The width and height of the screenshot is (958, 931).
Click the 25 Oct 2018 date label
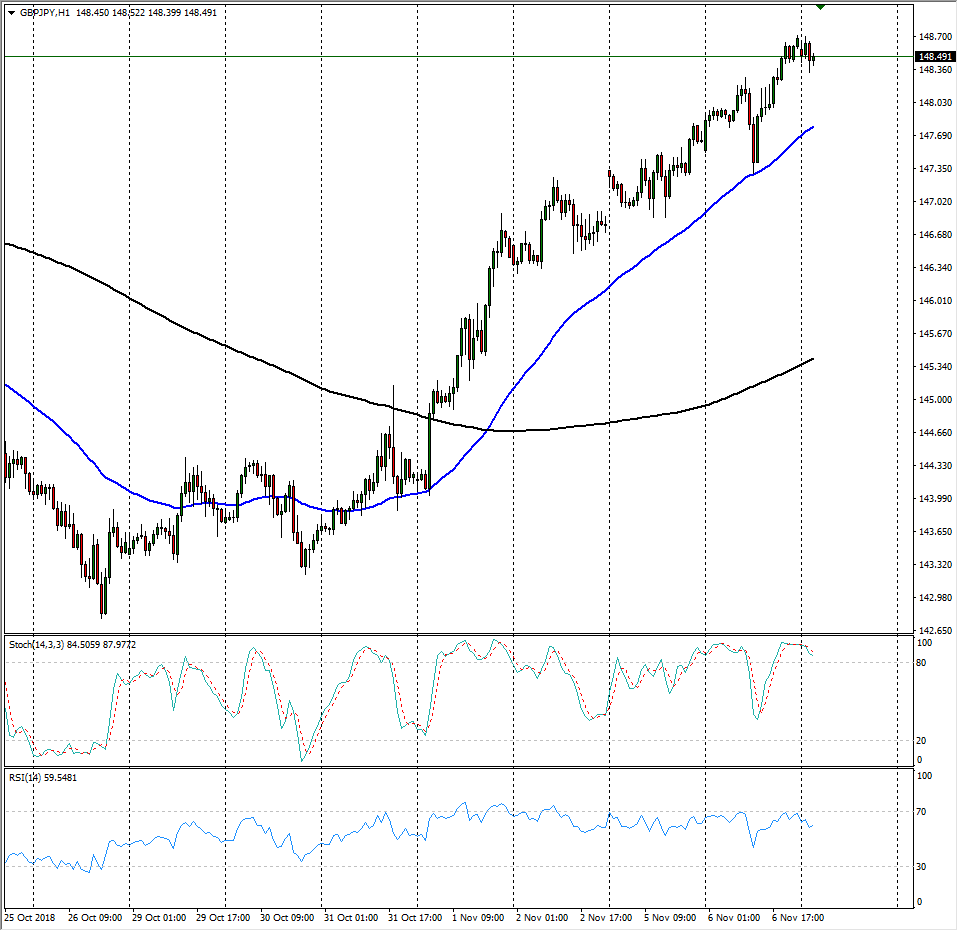click(31, 916)
